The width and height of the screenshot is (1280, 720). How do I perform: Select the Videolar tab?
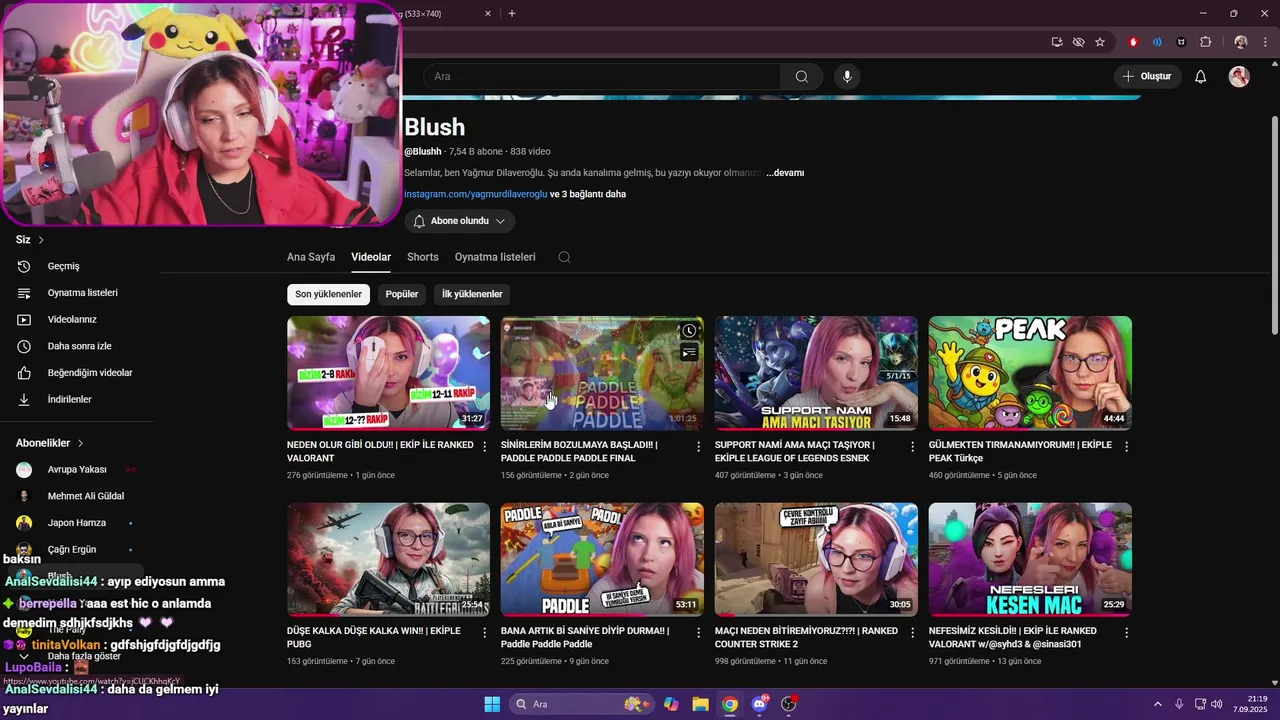pyautogui.click(x=371, y=257)
